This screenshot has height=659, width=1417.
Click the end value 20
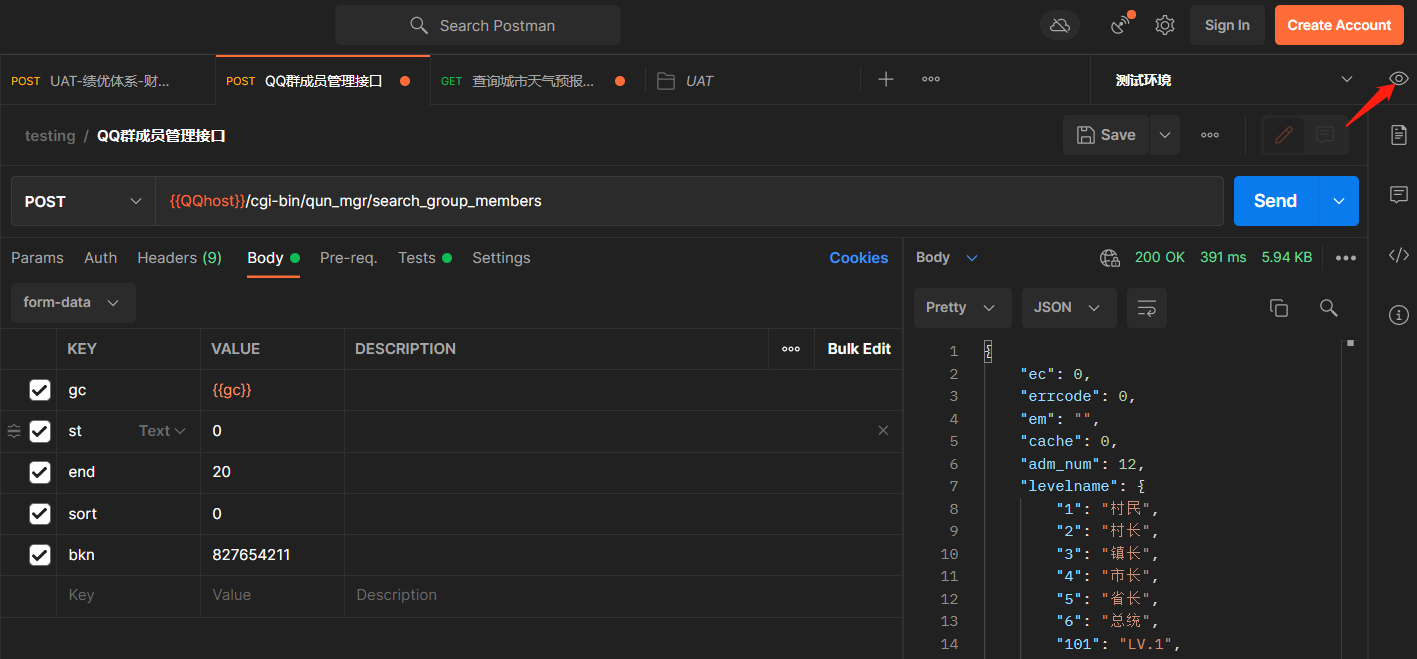coord(222,472)
